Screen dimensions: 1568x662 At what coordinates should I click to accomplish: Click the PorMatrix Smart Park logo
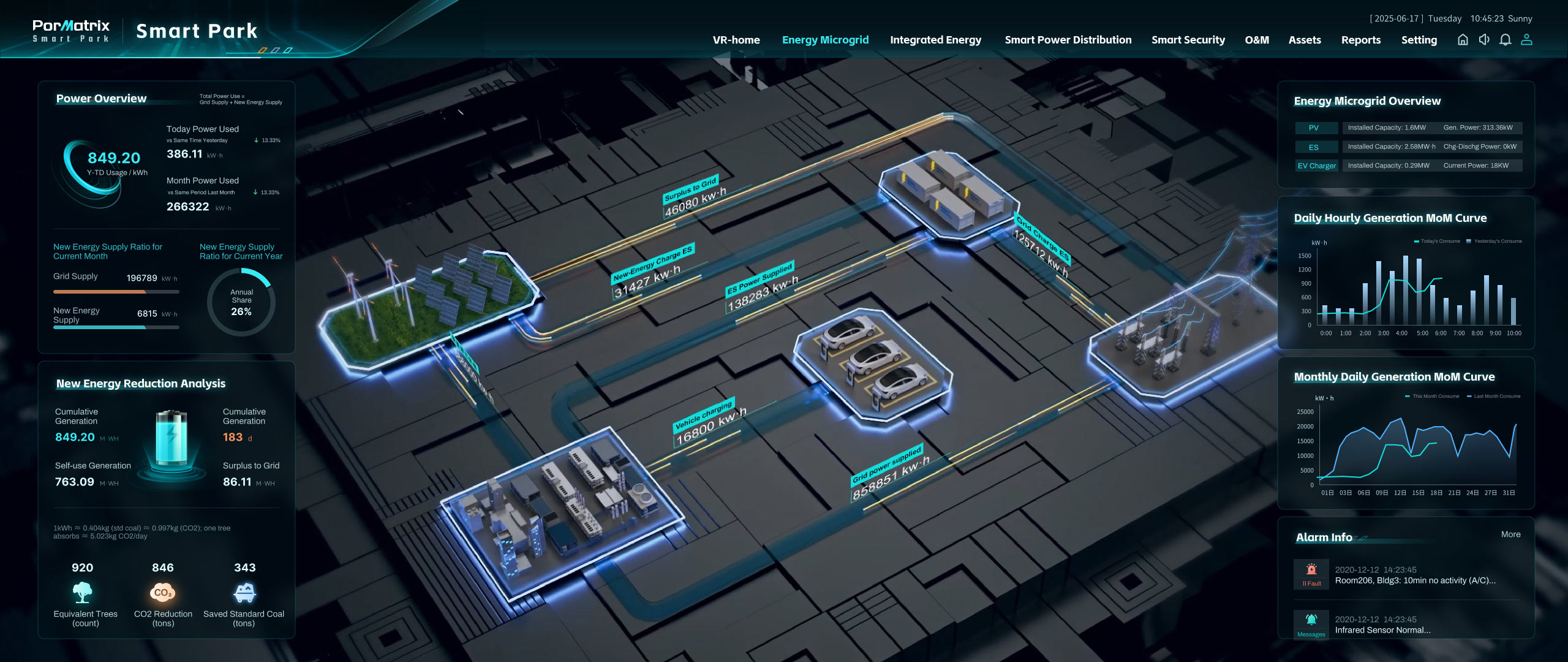pyautogui.click(x=72, y=31)
